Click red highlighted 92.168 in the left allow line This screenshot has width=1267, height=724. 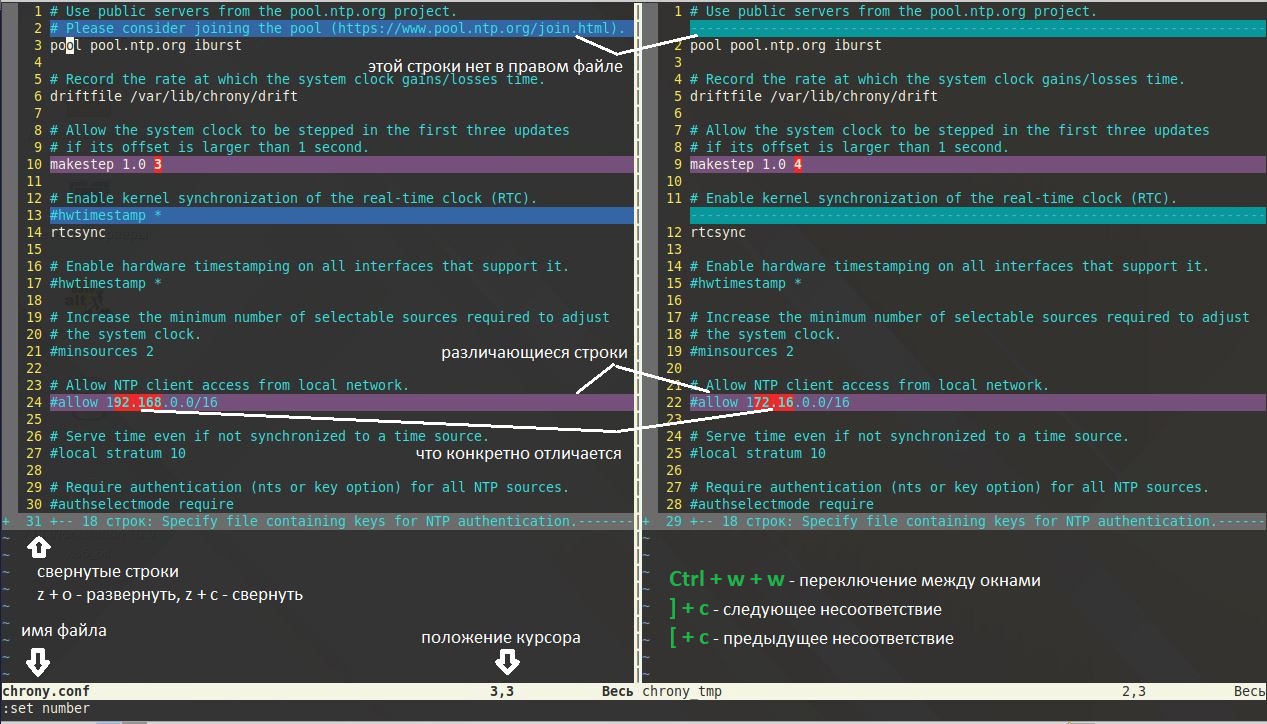(137, 402)
